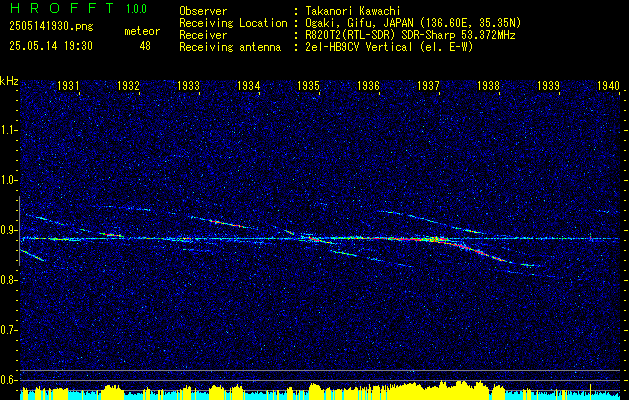This screenshot has height=400, width=629.
Task: Click version number 1.0.0
Action: 136,8
